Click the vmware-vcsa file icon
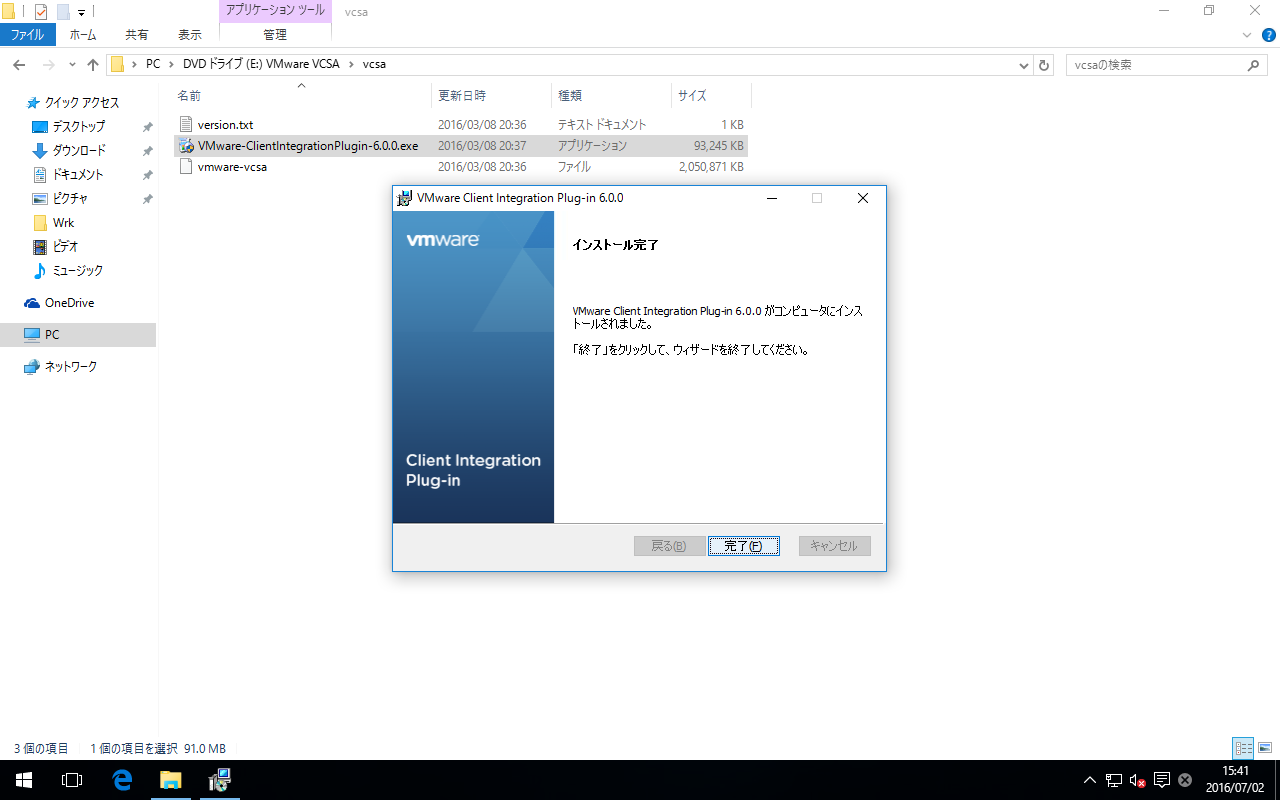Image resolution: width=1280 pixels, height=800 pixels. 186,167
